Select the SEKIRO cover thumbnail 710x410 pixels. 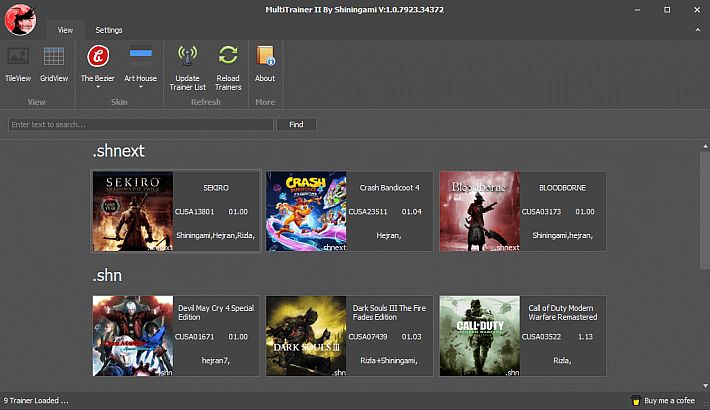click(133, 211)
